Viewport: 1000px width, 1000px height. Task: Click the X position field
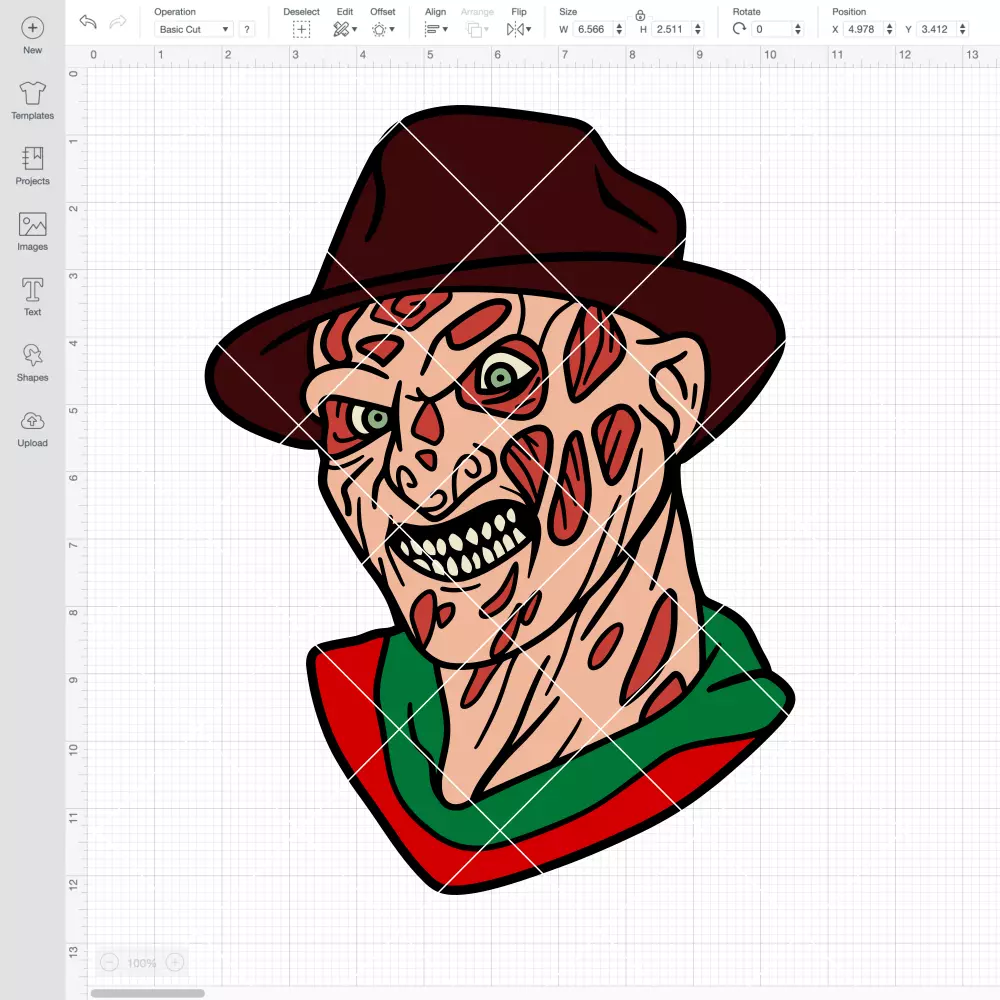coord(864,29)
